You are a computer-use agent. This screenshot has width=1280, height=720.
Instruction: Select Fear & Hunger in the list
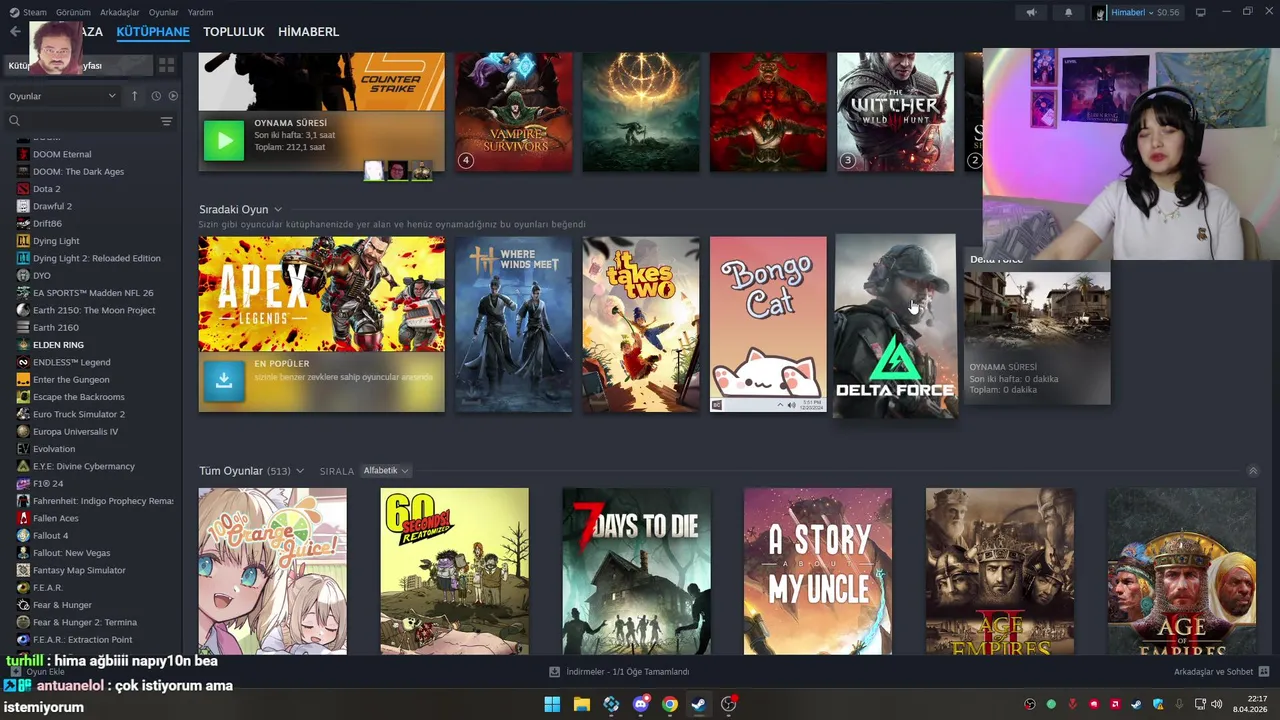click(62, 605)
